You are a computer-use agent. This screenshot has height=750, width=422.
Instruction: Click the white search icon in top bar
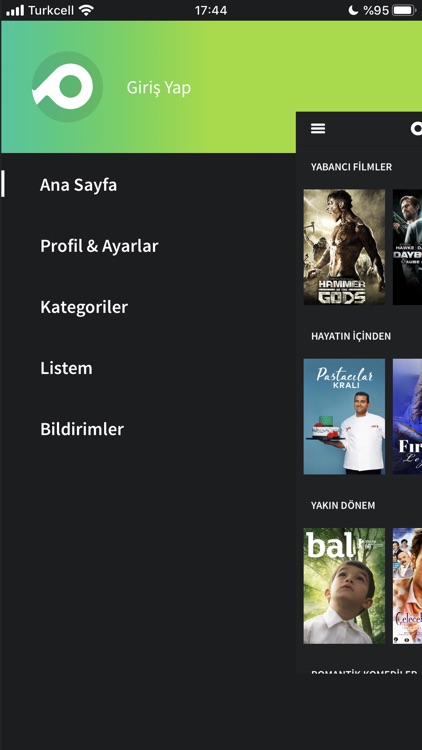pyautogui.click(x=416, y=128)
